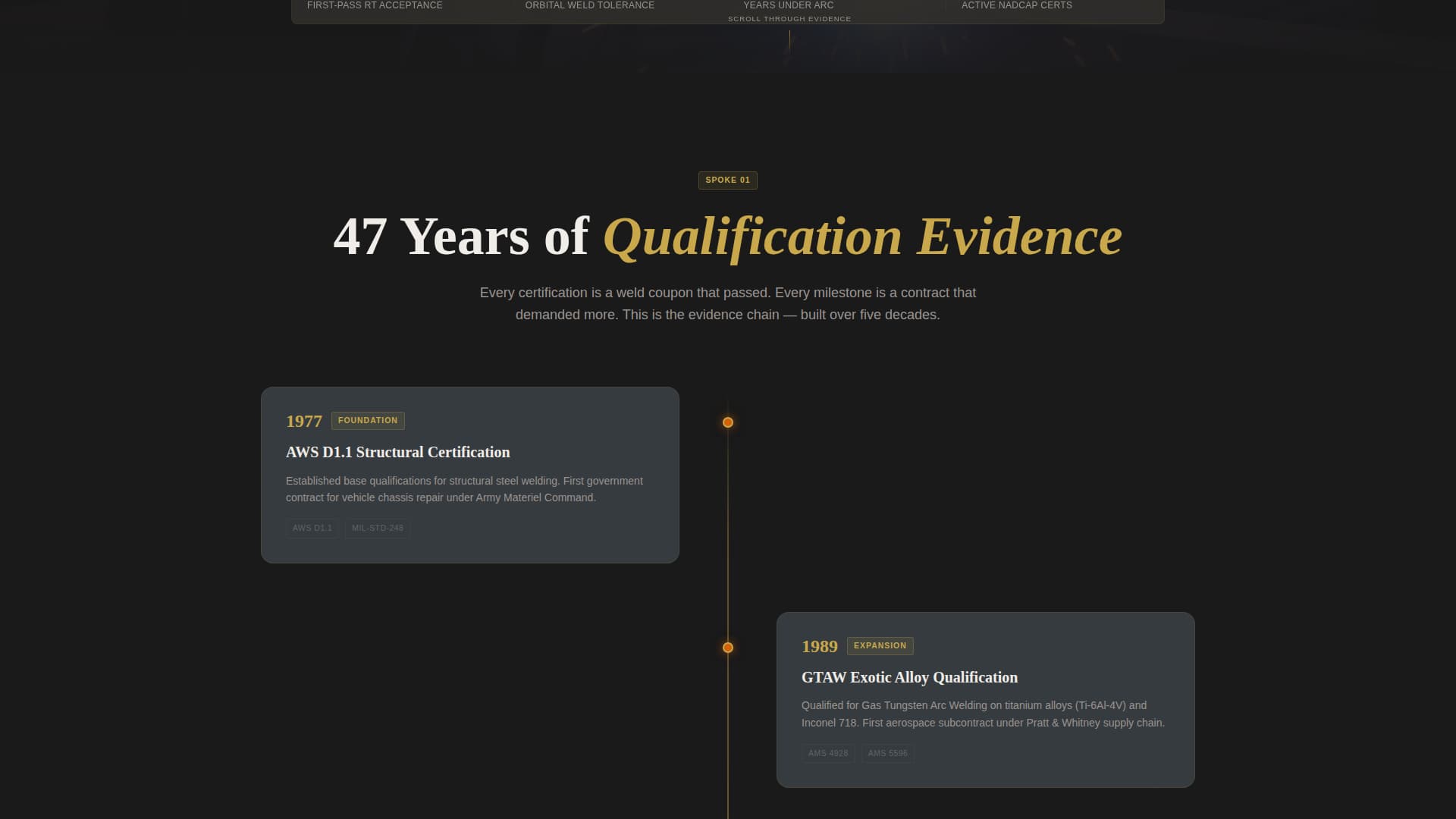
Task: Click the 1977 timeline marker dot
Action: [x=727, y=422]
